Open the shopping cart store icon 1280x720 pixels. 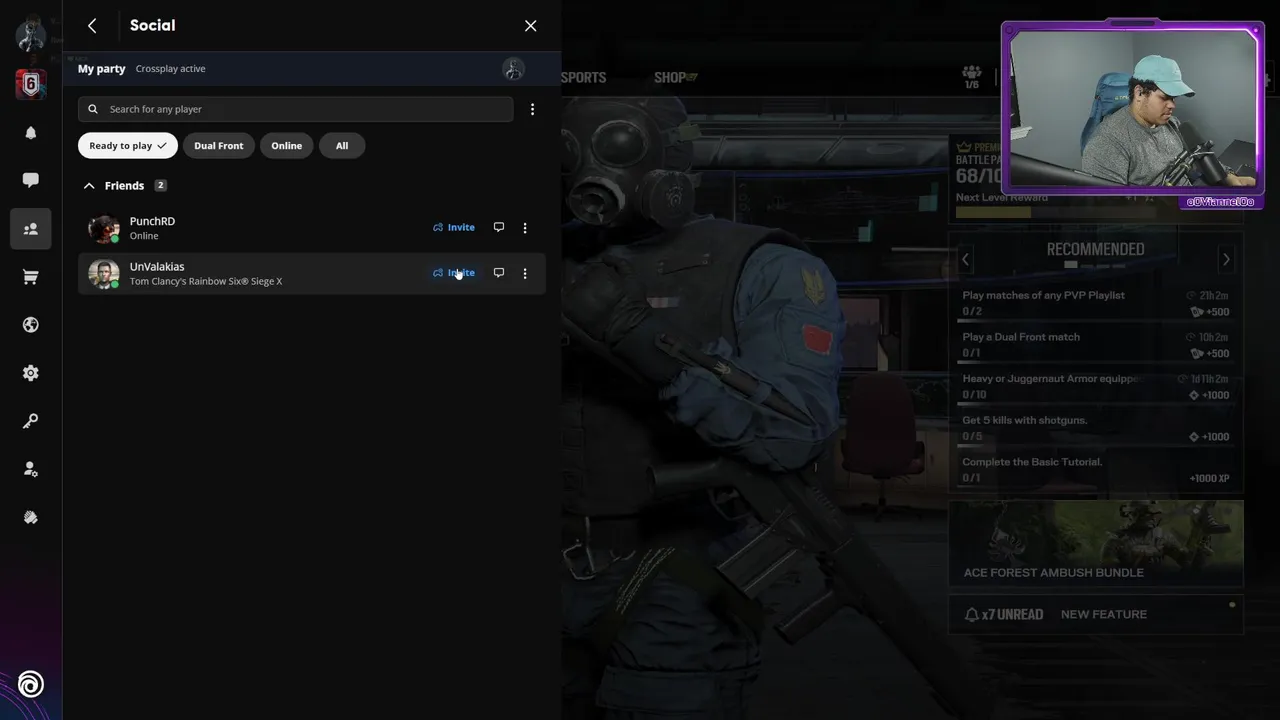pyautogui.click(x=31, y=277)
